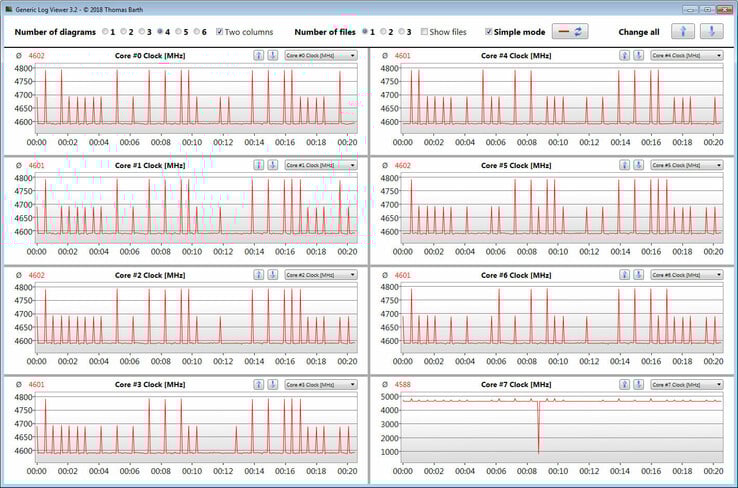Click the down arrow for Core #2 Clock
The image size is (738, 488).
tap(273, 275)
